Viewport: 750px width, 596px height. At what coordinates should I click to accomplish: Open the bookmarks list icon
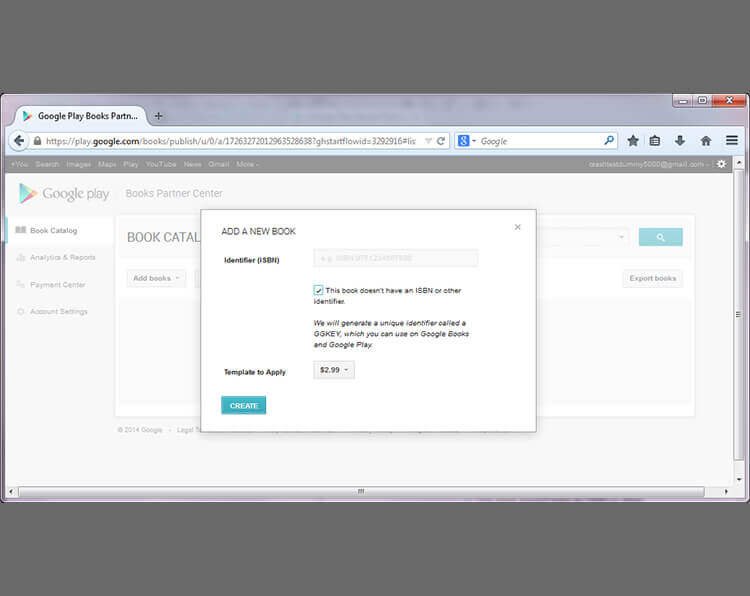tap(655, 141)
